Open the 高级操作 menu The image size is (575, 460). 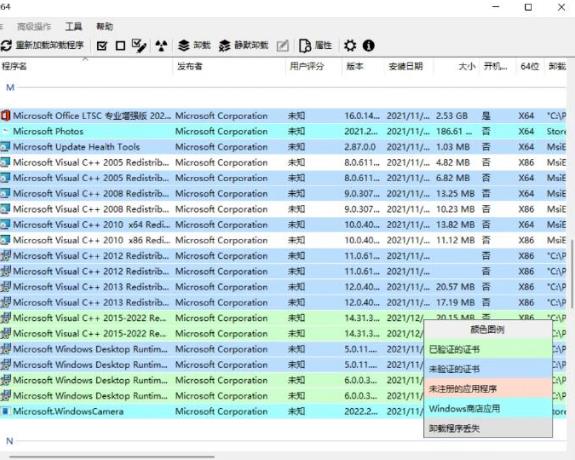pos(34,26)
